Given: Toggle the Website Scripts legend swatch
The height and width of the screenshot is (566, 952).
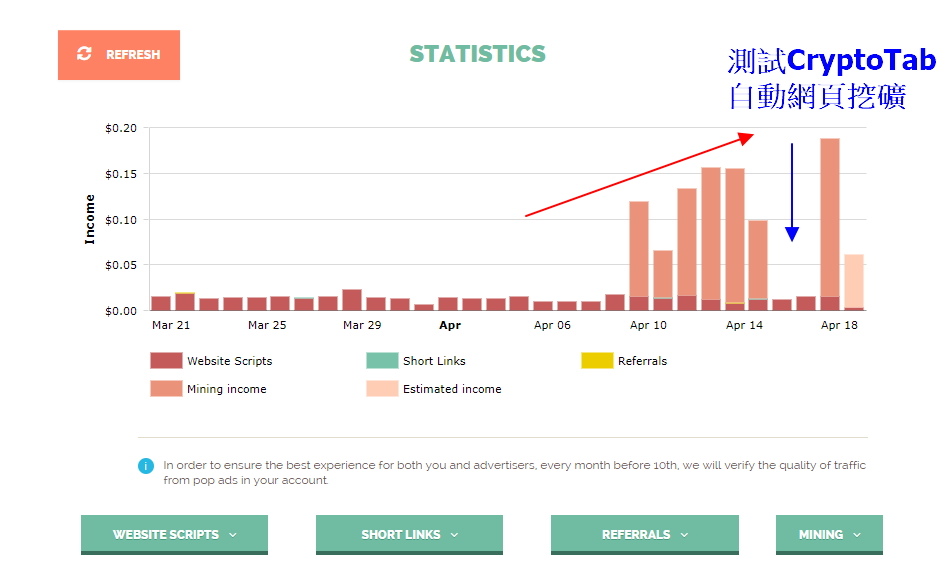Looking at the screenshot, I should point(166,361).
